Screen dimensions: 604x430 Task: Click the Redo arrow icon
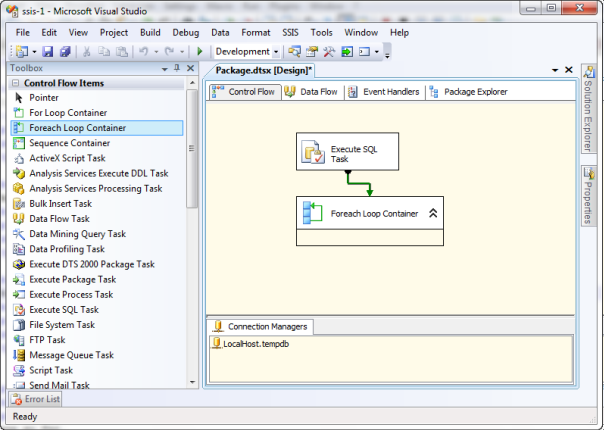169,52
